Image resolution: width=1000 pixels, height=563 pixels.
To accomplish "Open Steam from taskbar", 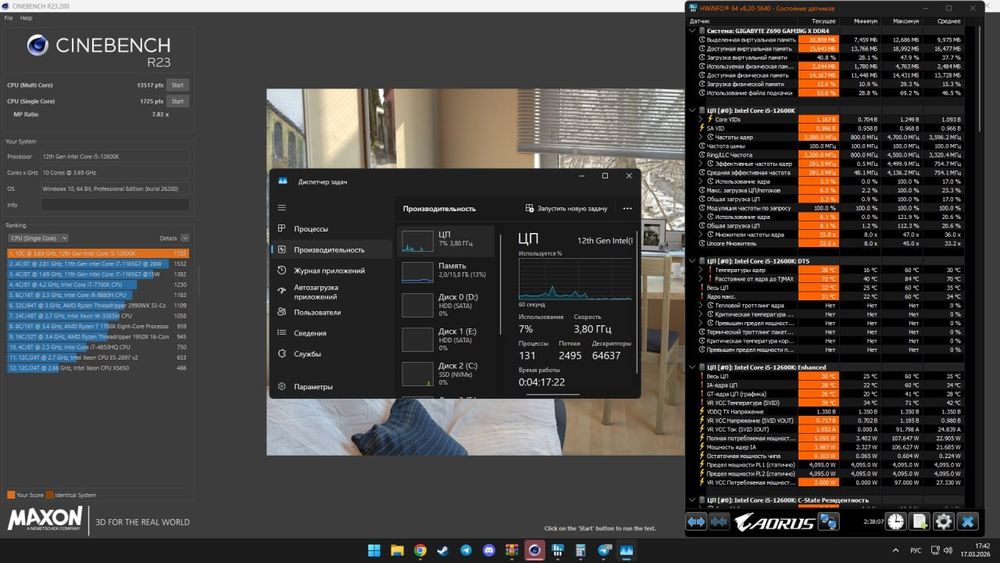I will [x=443, y=550].
